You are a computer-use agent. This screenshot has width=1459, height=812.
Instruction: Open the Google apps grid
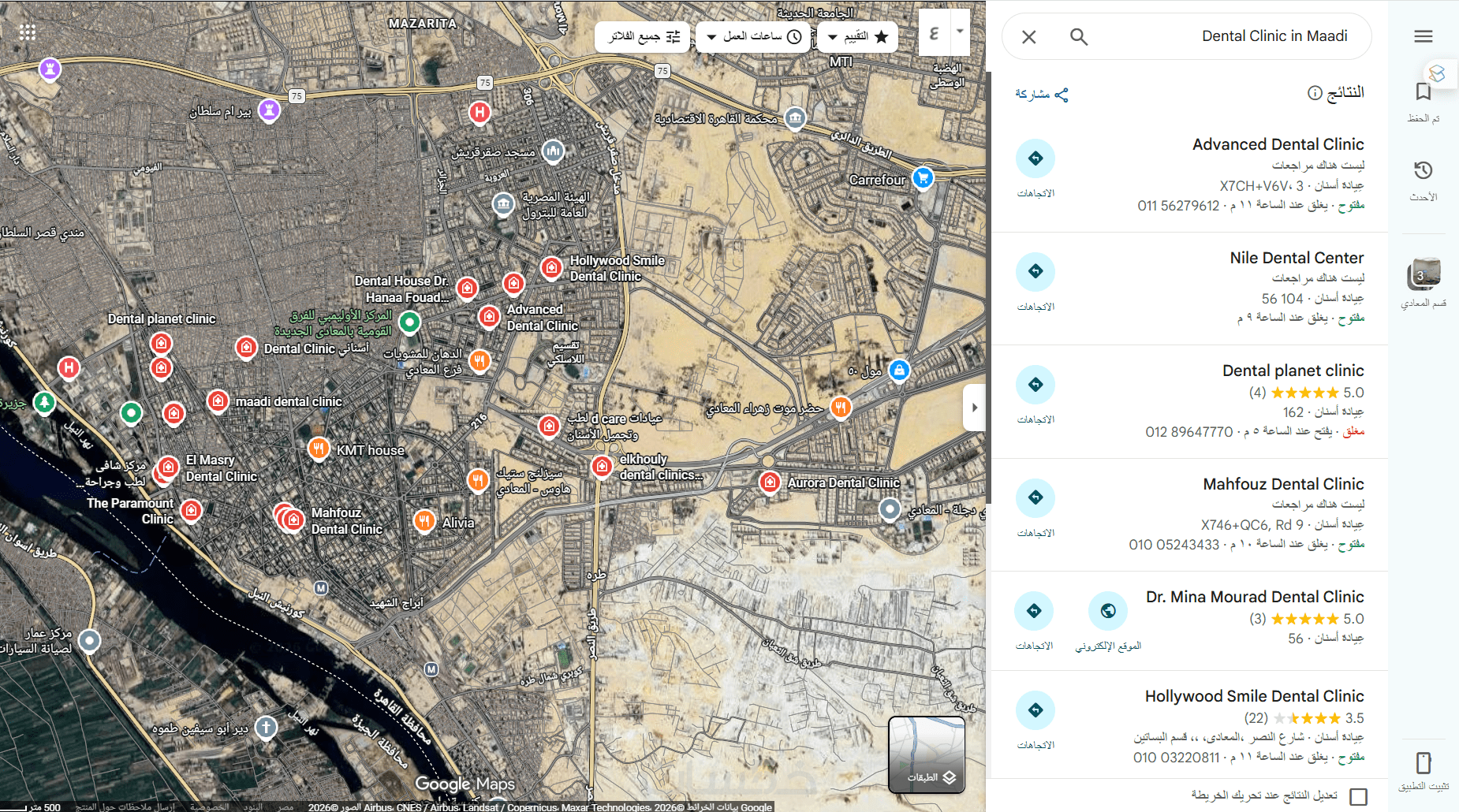(x=28, y=32)
